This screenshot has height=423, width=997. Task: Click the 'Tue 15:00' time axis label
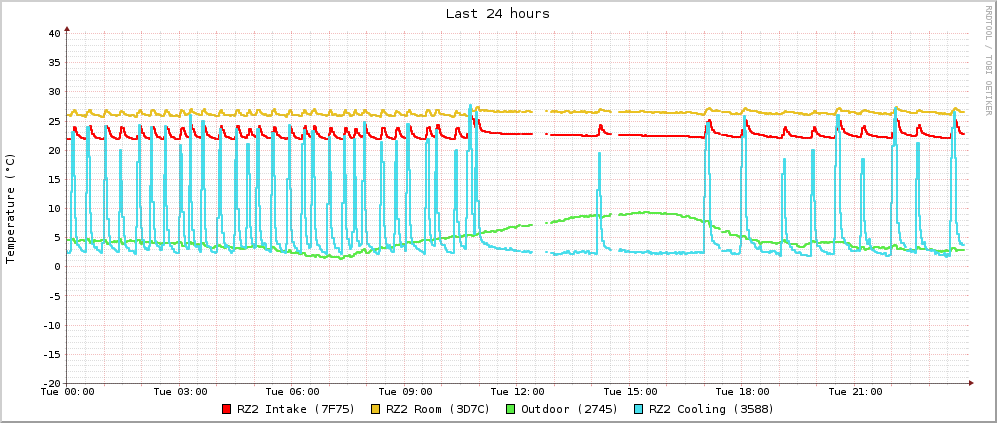coord(630,391)
